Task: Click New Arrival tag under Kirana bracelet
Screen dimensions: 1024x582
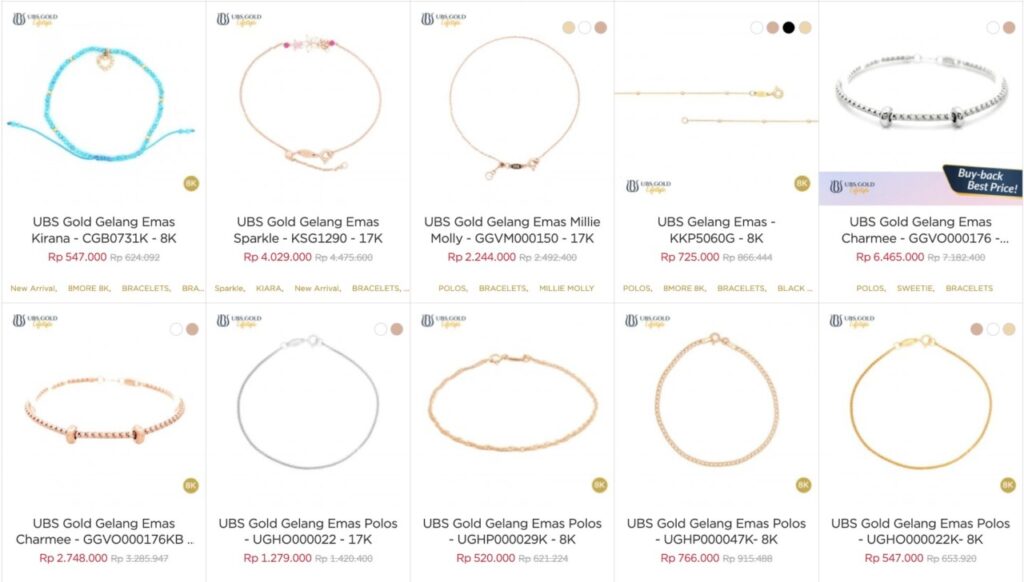Action: pos(33,288)
